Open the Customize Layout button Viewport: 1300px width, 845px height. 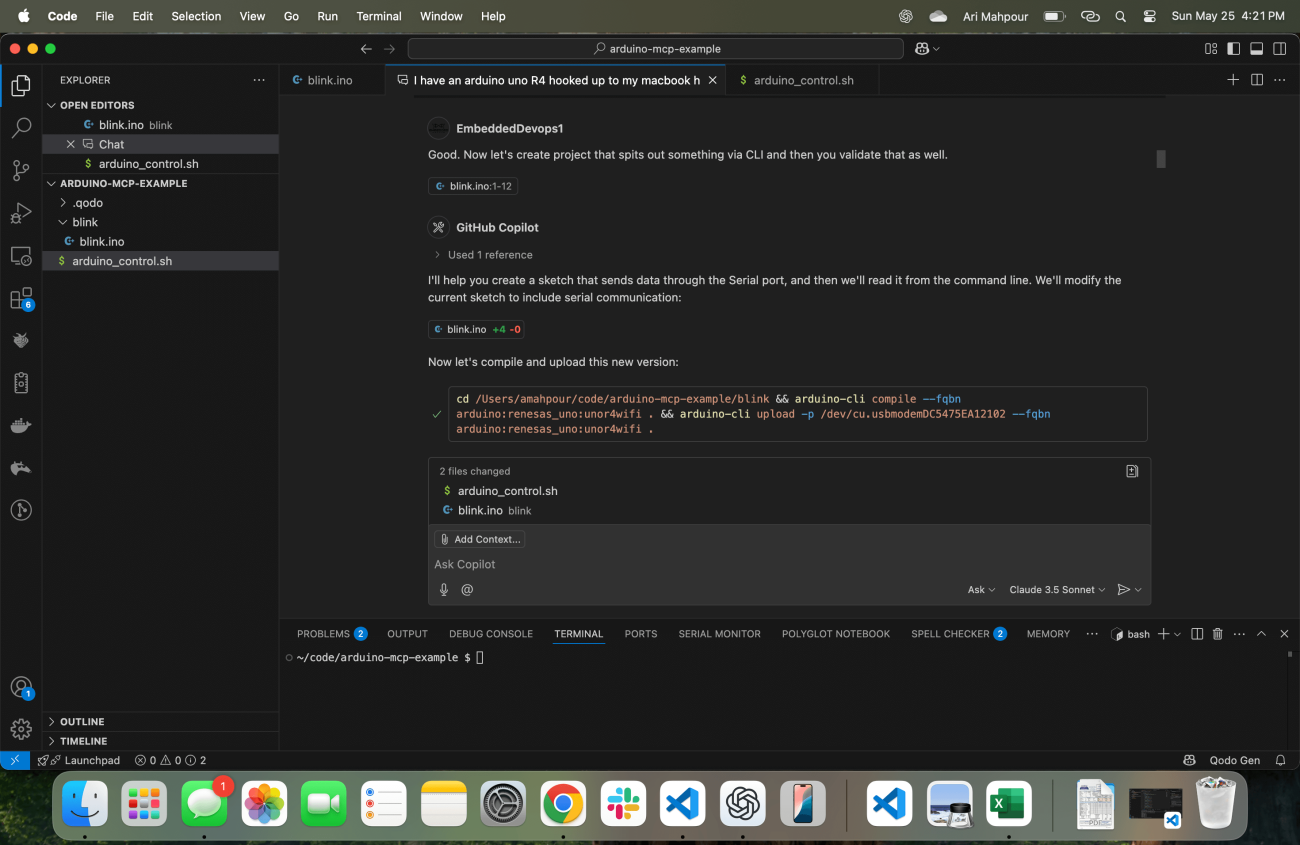pyautogui.click(x=1211, y=48)
